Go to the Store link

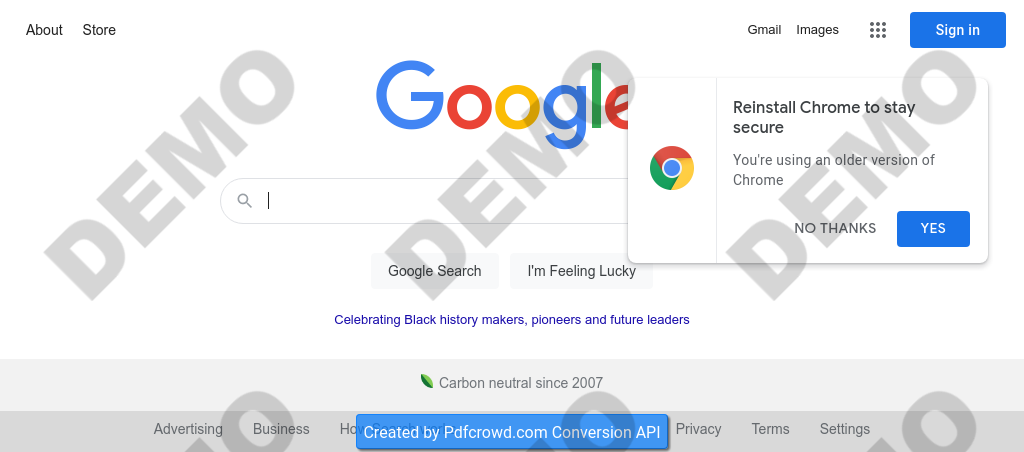click(x=99, y=30)
